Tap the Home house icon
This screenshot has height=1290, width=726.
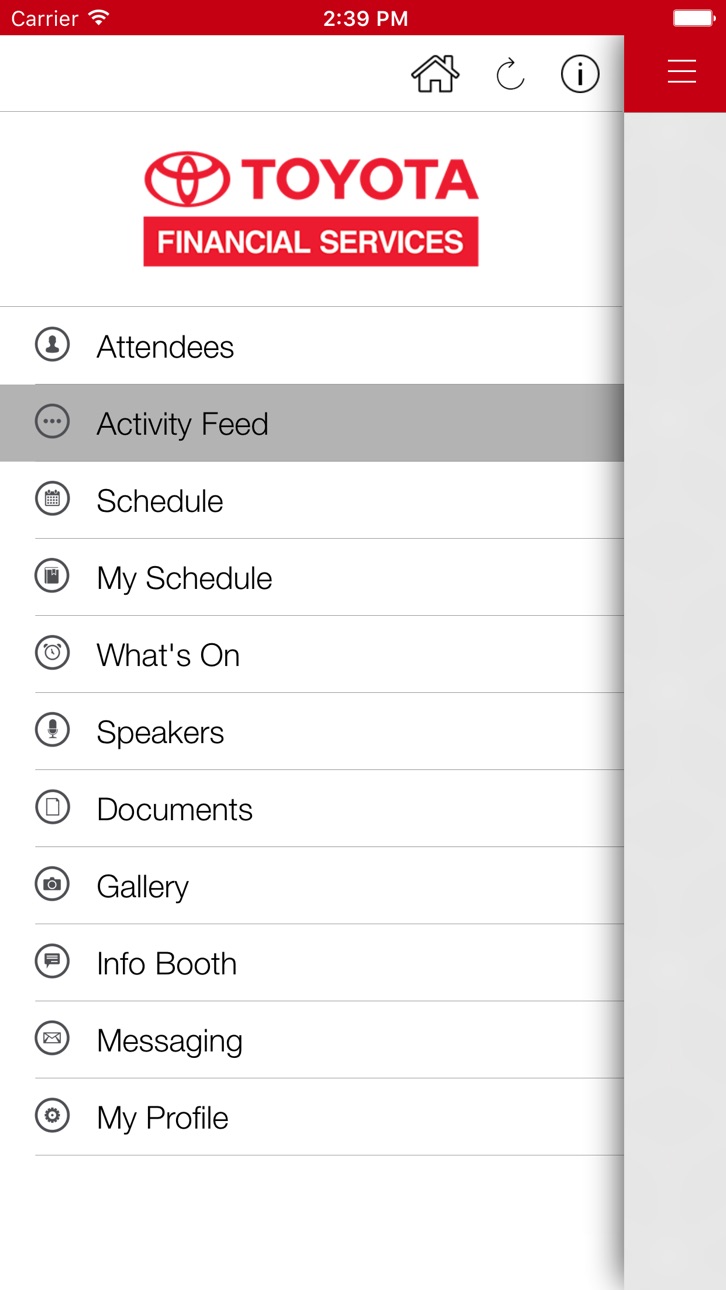click(435, 74)
